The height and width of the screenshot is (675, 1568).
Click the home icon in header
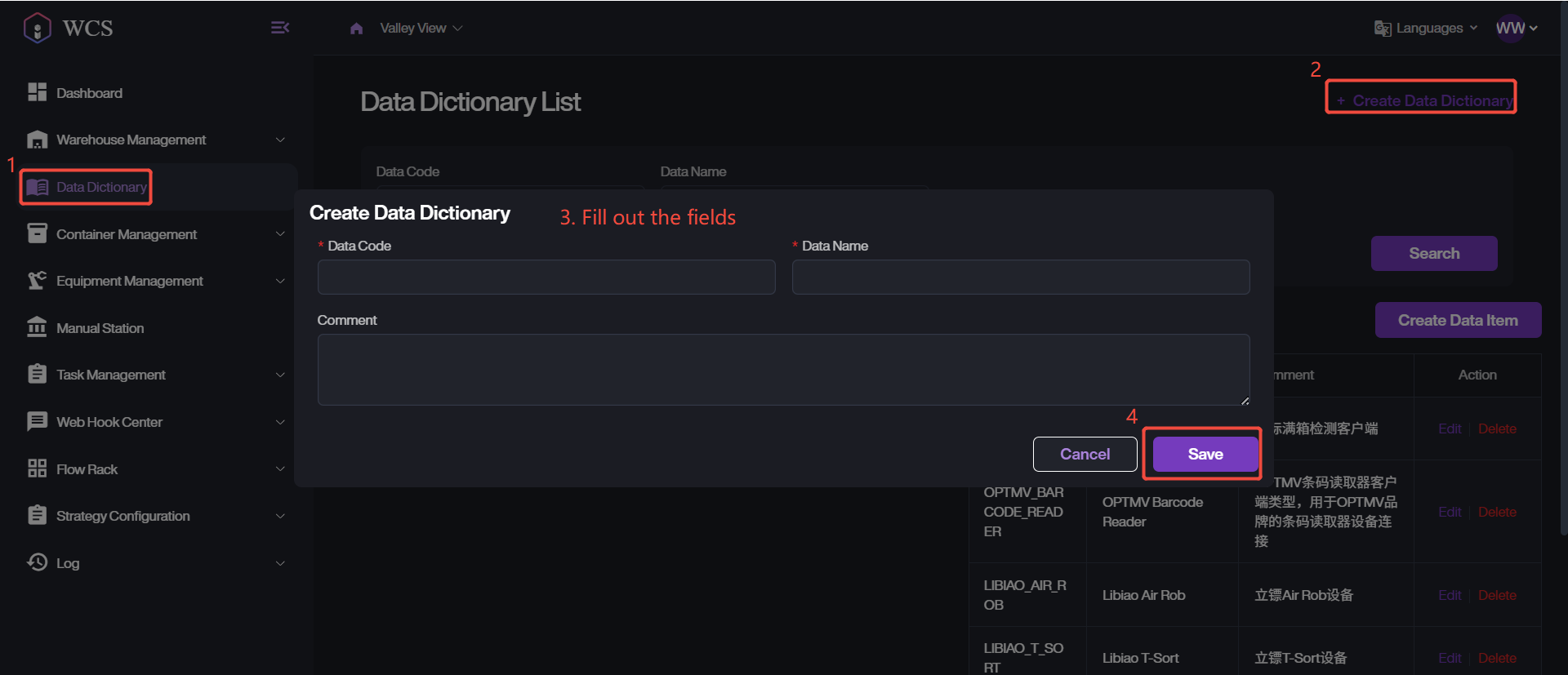pos(356,29)
